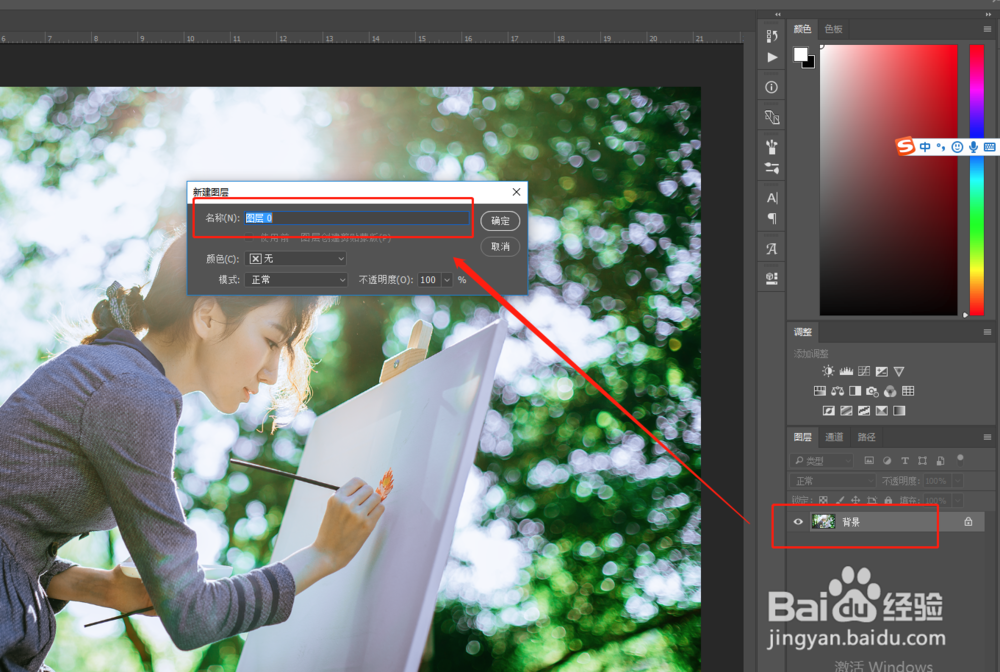Switch to the 色板 tab
The height and width of the screenshot is (672, 1000).
tap(834, 29)
